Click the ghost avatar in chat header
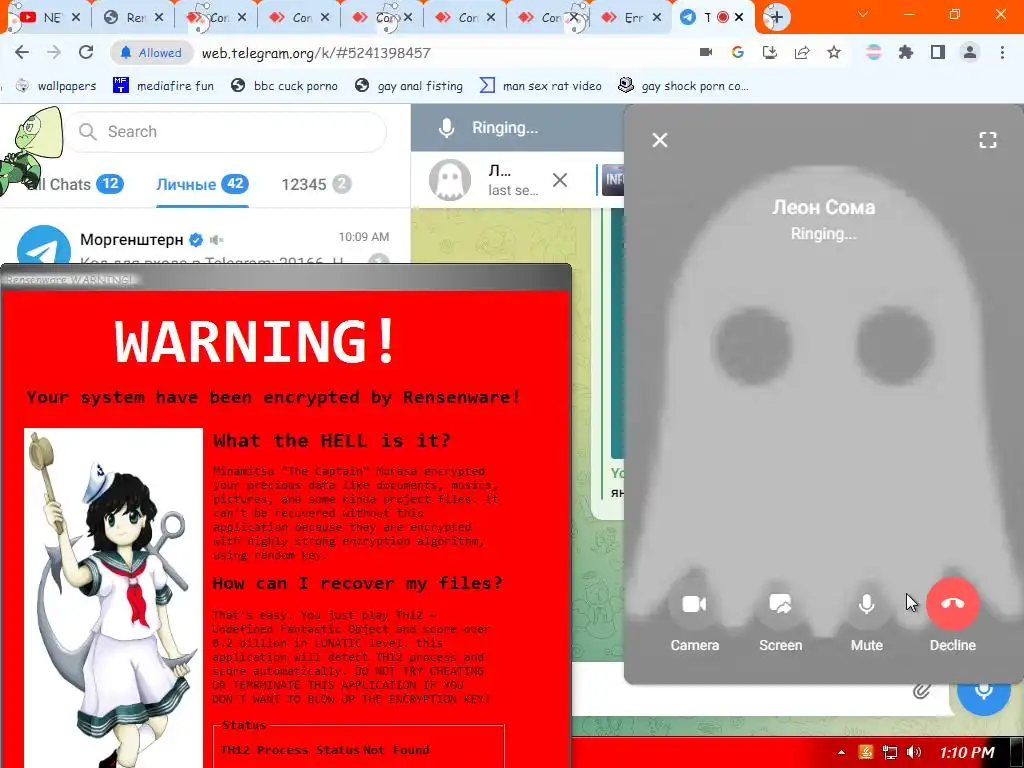1024x768 pixels. click(x=449, y=180)
